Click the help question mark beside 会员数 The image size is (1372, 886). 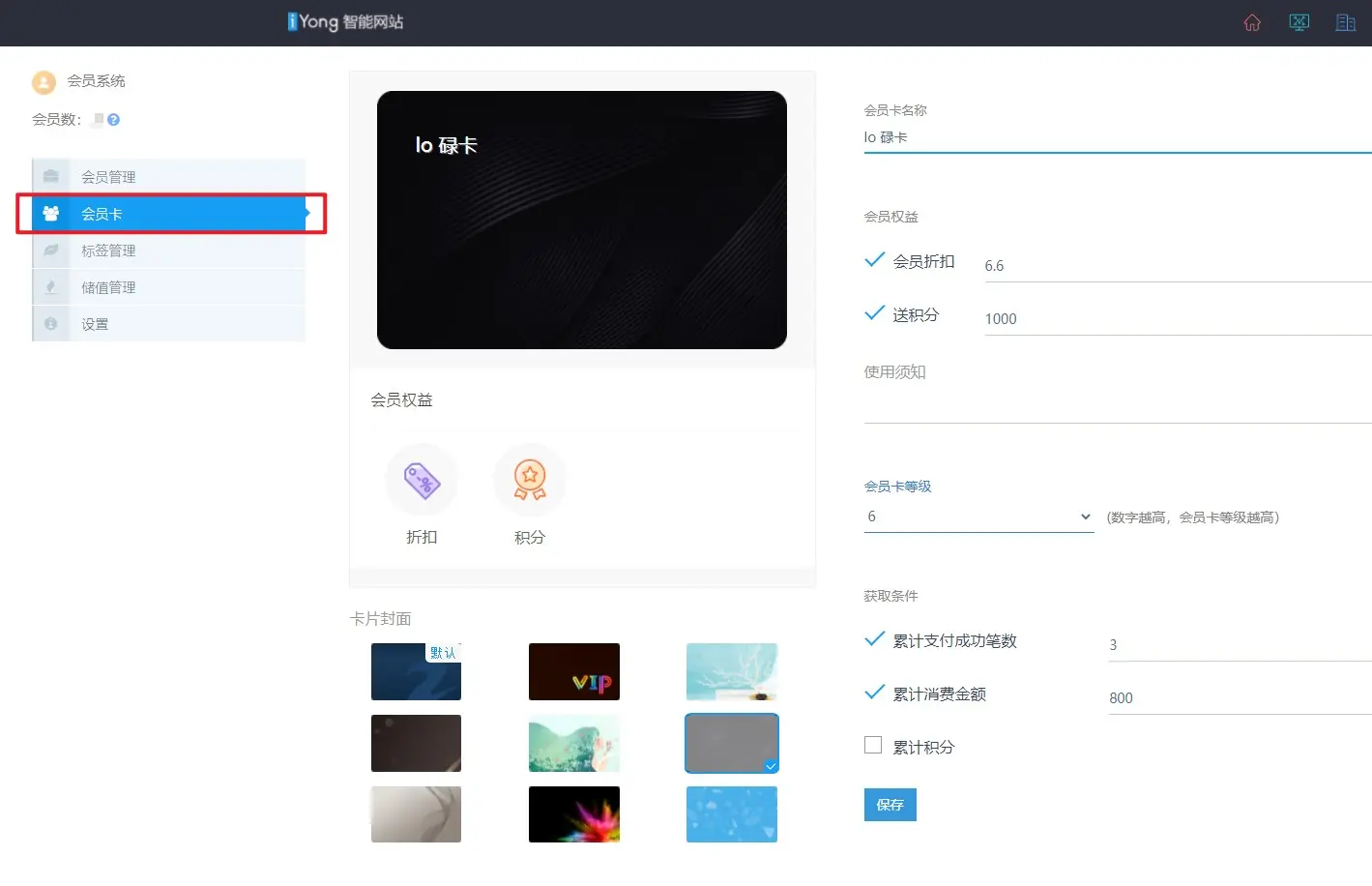pyautogui.click(x=114, y=120)
